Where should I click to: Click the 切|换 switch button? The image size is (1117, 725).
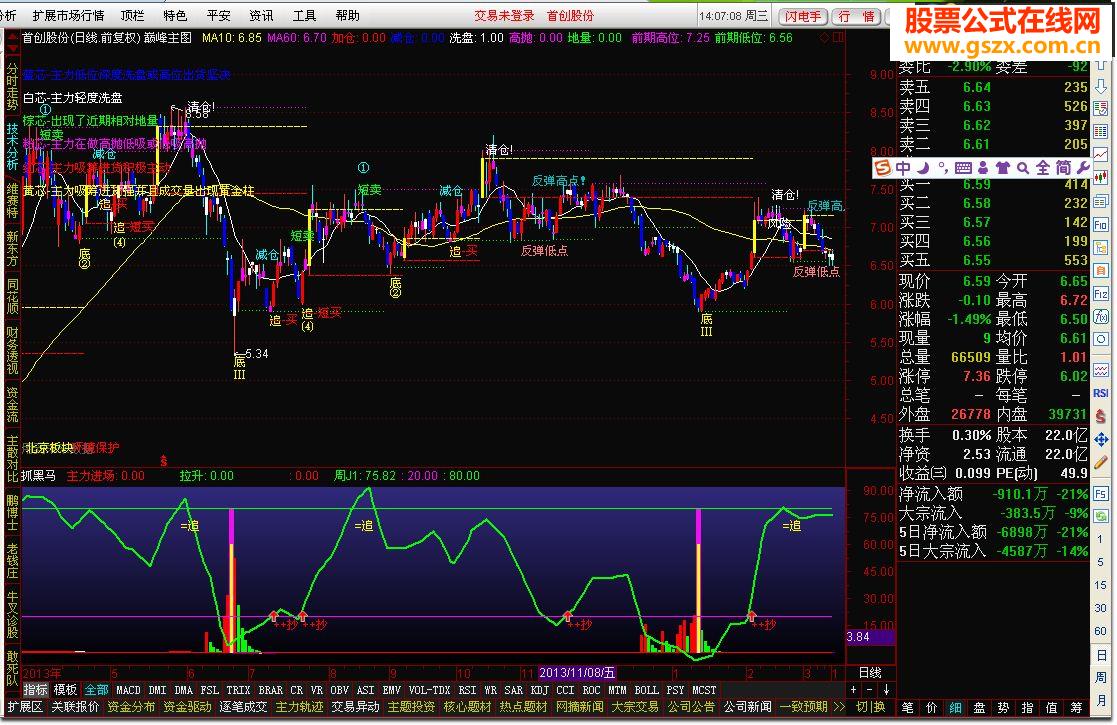[x=870, y=706]
